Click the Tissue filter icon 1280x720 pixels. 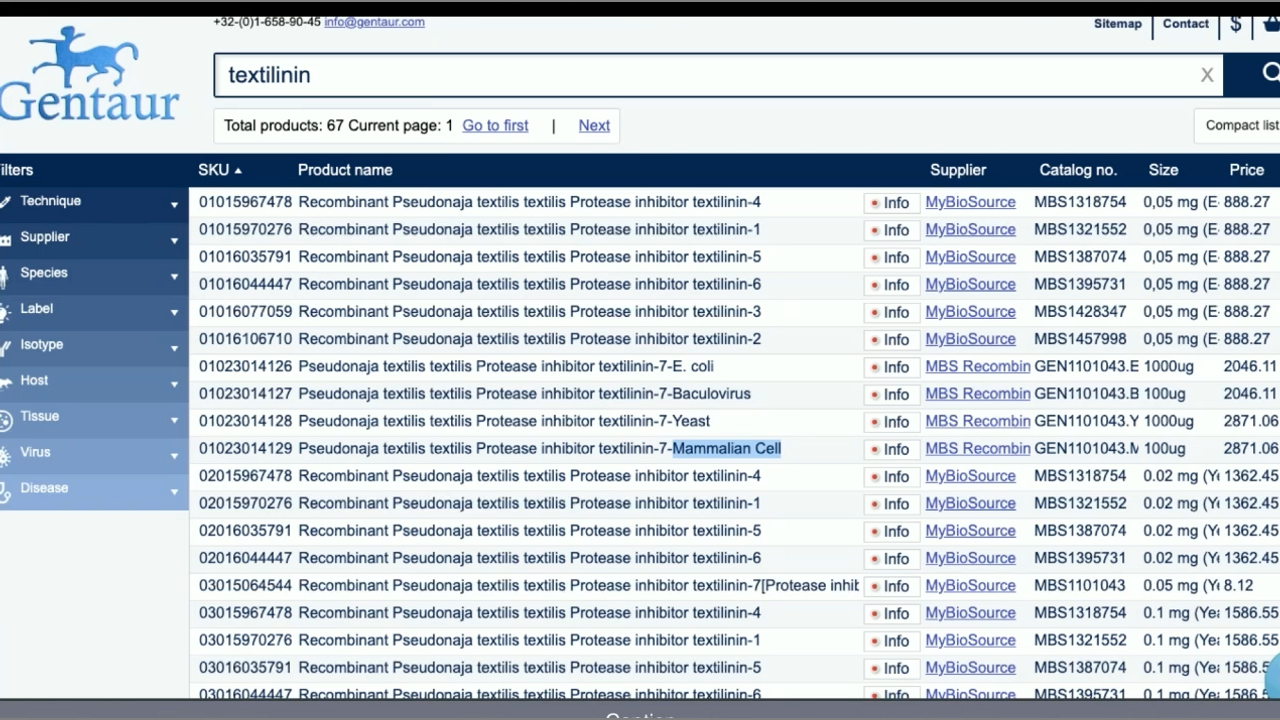tap(6, 418)
